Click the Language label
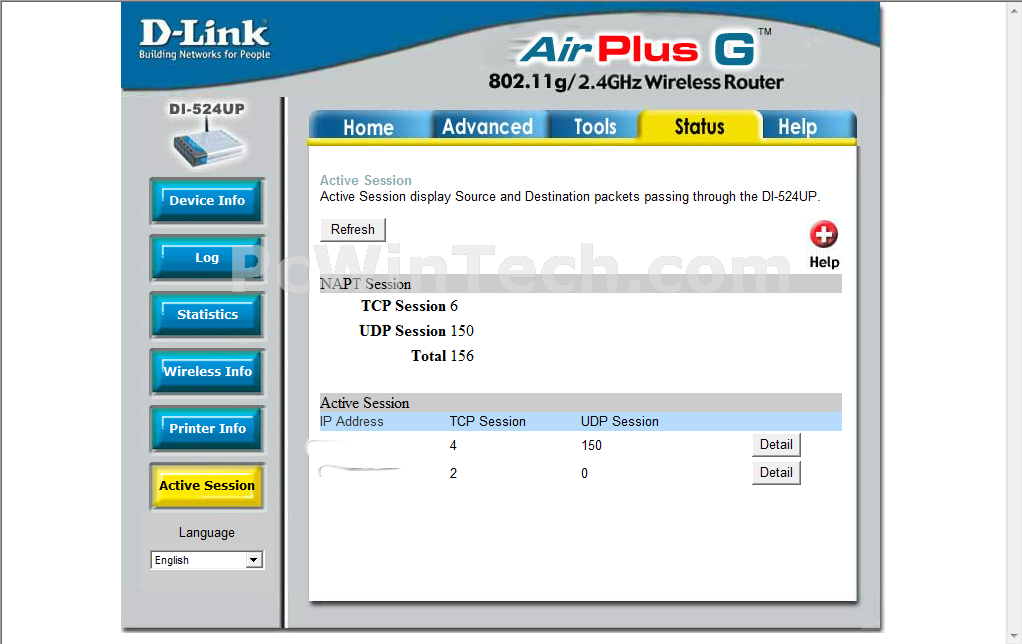1022x644 pixels. coord(207,533)
